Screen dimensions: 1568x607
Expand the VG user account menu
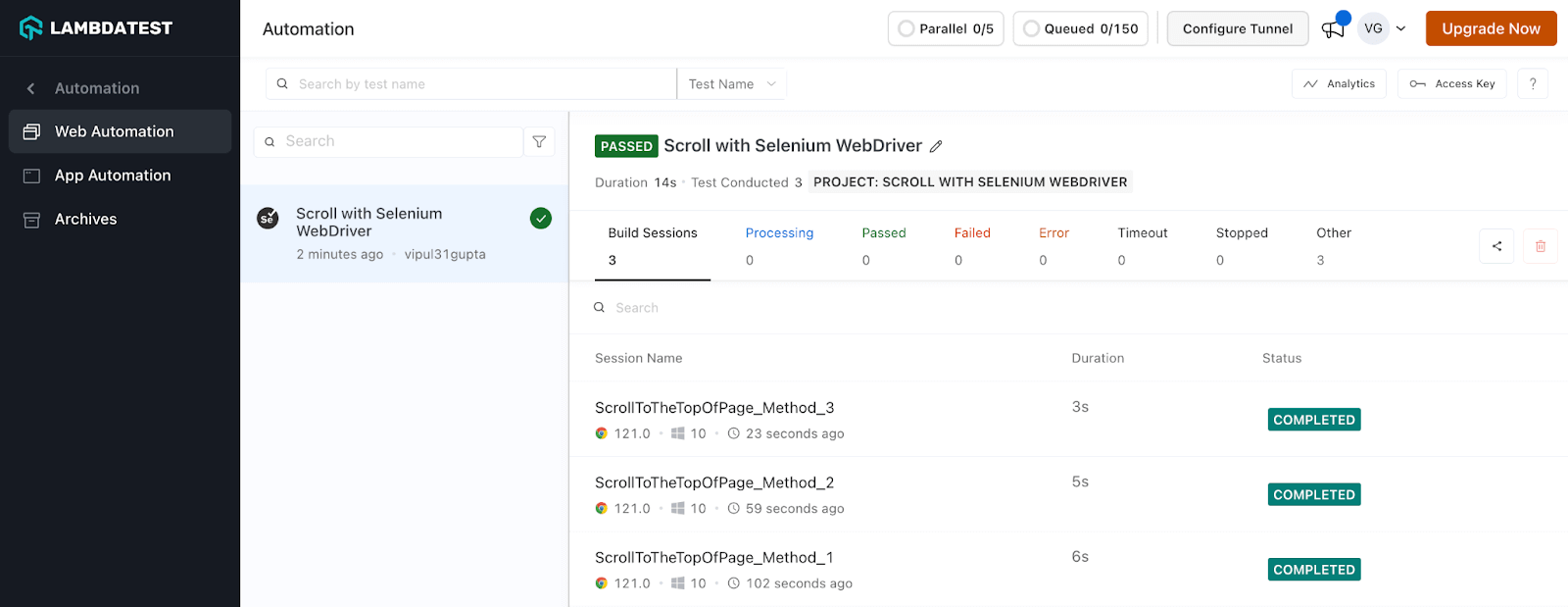(1383, 28)
